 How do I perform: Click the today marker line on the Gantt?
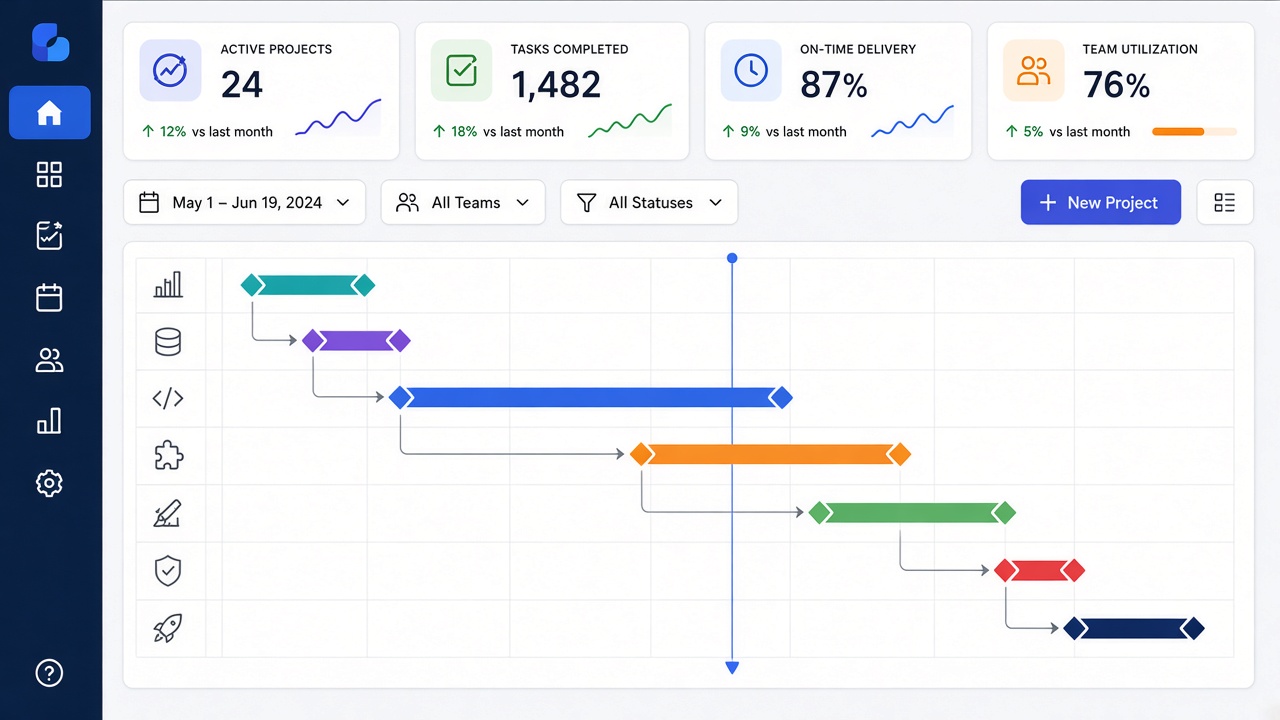pyautogui.click(x=732, y=464)
